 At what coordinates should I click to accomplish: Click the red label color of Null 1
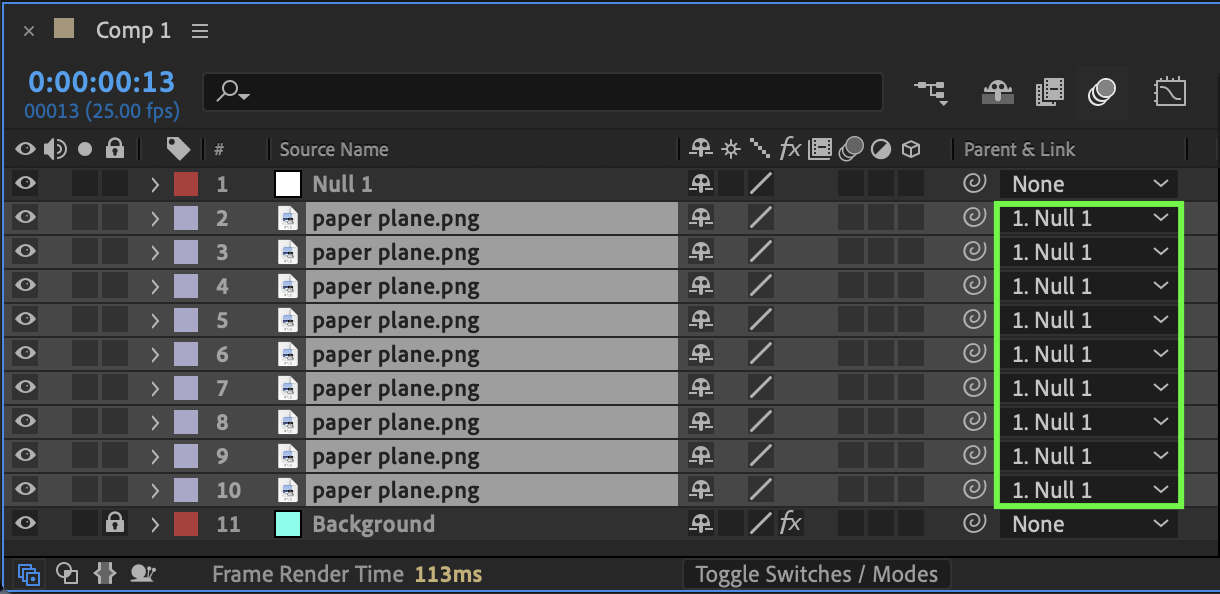tap(186, 184)
